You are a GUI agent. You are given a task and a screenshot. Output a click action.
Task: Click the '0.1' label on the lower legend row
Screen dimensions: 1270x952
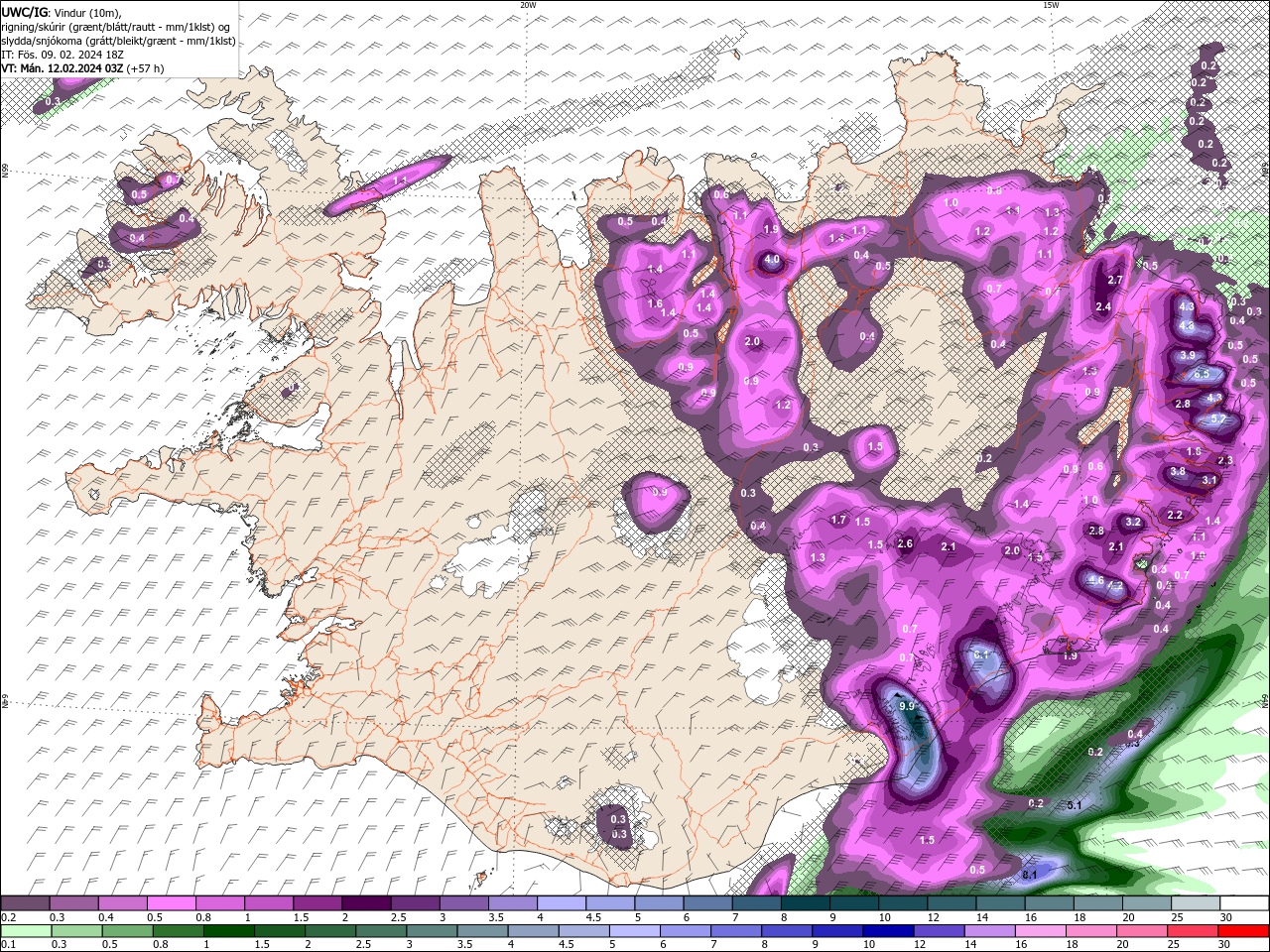pyautogui.click(x=8, y=945)
